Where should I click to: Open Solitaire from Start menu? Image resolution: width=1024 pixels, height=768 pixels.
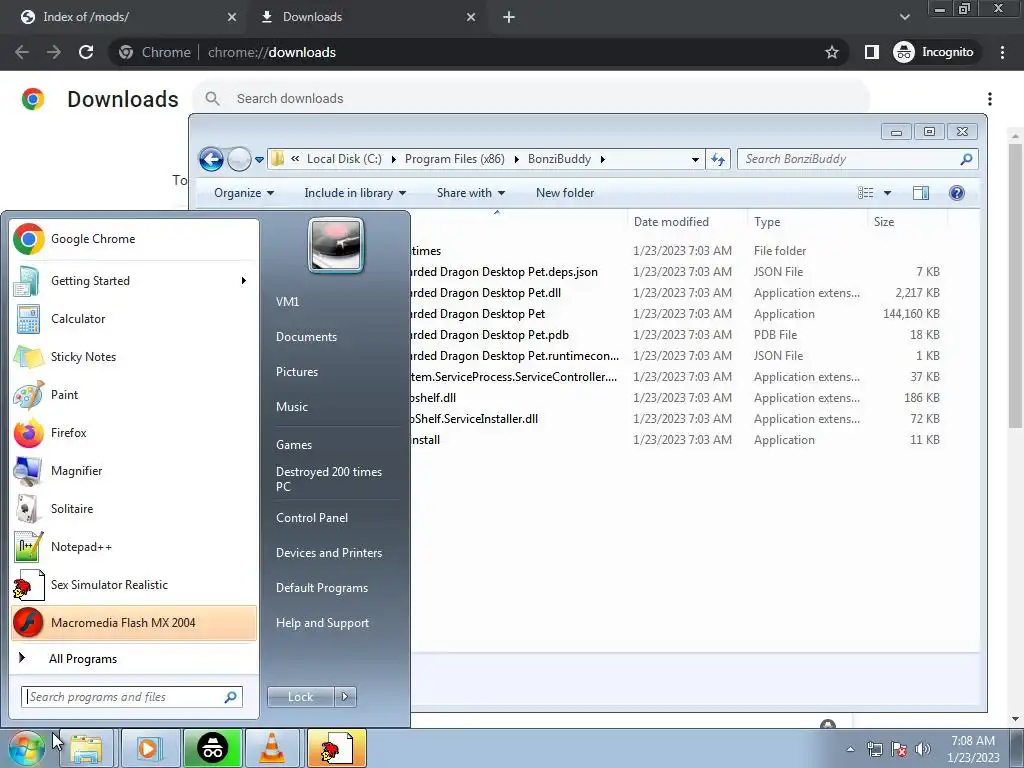[x=134, y=509]
